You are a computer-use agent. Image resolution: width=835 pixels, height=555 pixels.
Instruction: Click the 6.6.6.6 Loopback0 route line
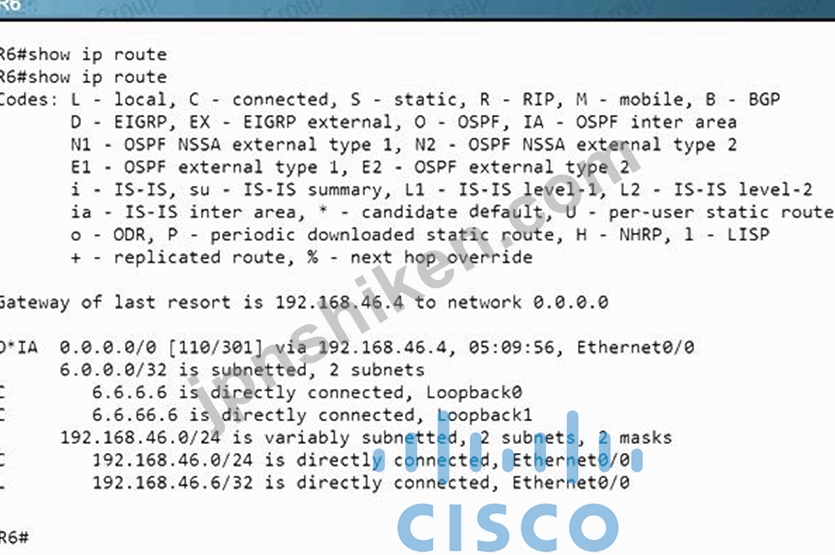point(261,393)
